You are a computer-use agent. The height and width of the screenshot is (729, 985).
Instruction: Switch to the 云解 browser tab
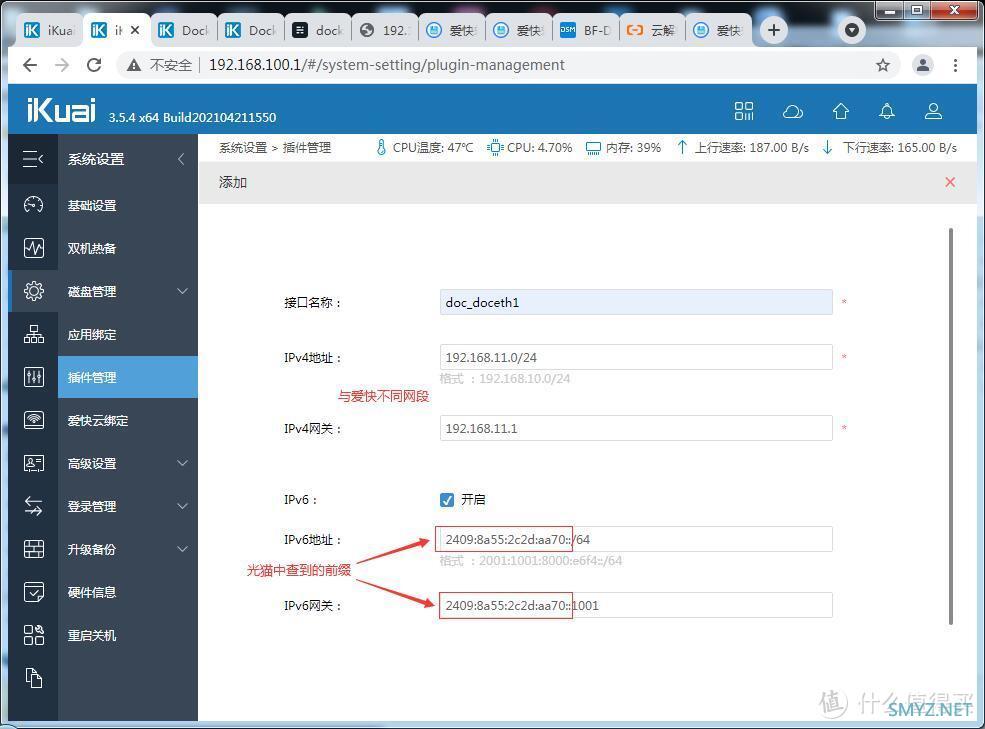(653, 30)
